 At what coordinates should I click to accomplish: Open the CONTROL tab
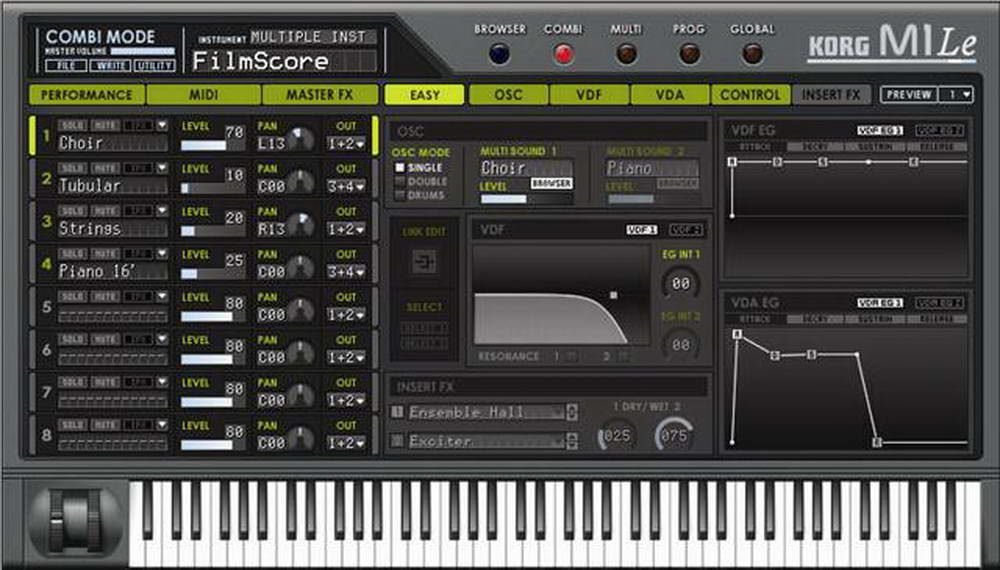tap(751, 95)
